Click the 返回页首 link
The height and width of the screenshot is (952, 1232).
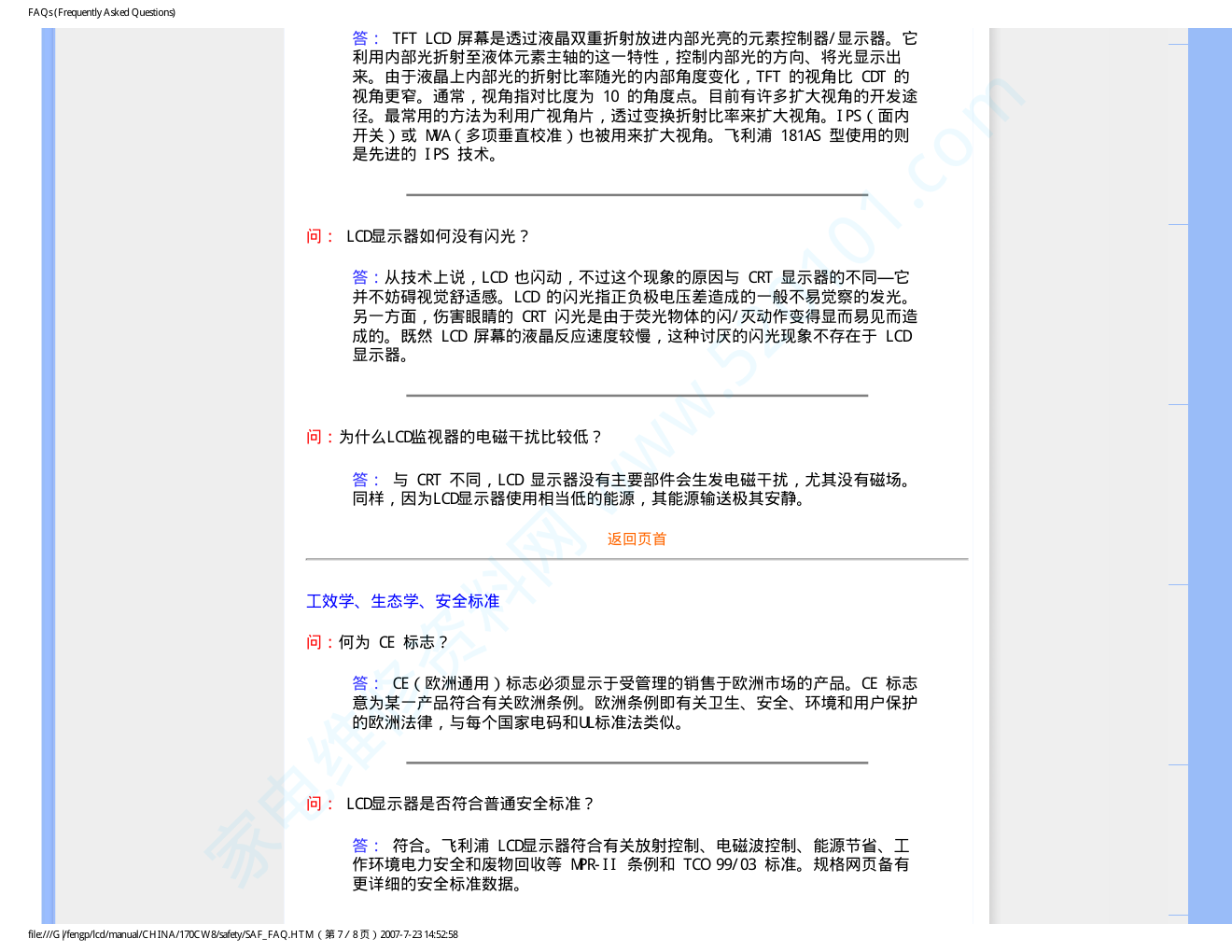point(637,539)
